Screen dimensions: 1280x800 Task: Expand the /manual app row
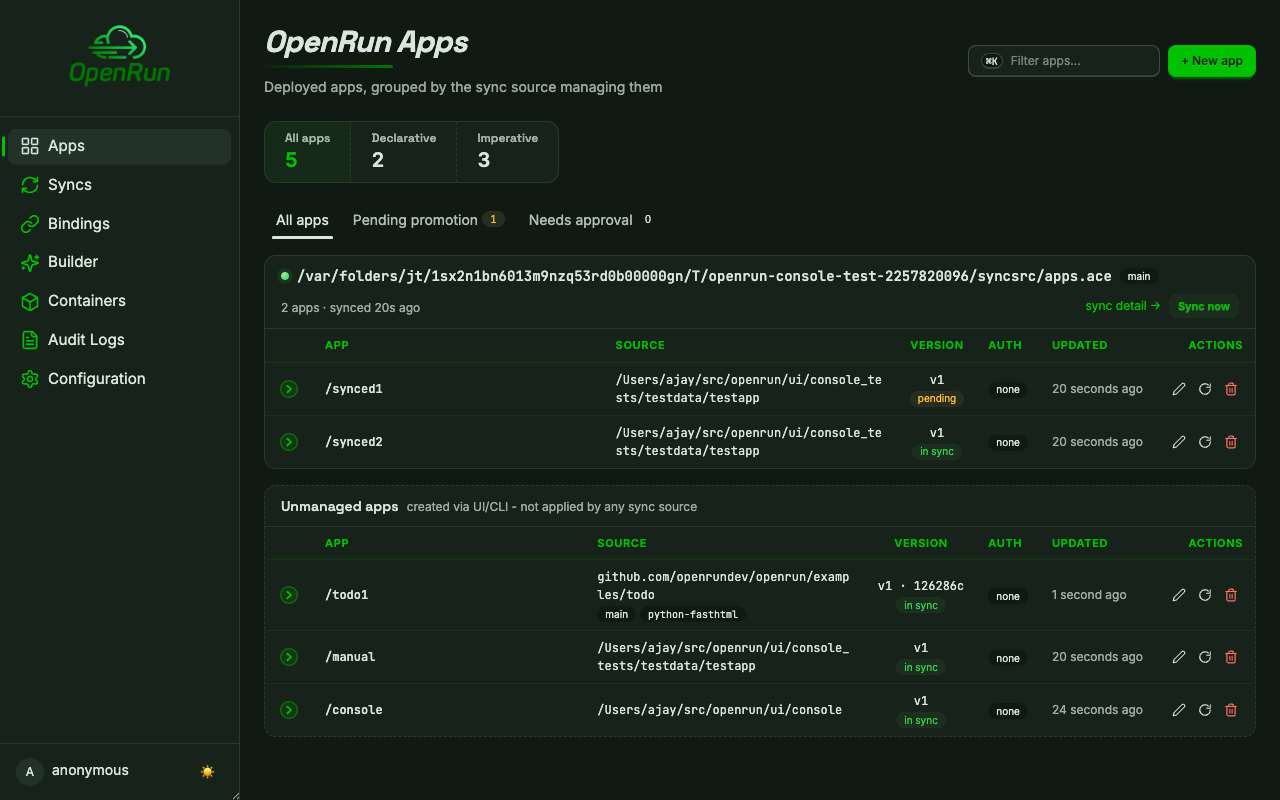coord(289,657)
